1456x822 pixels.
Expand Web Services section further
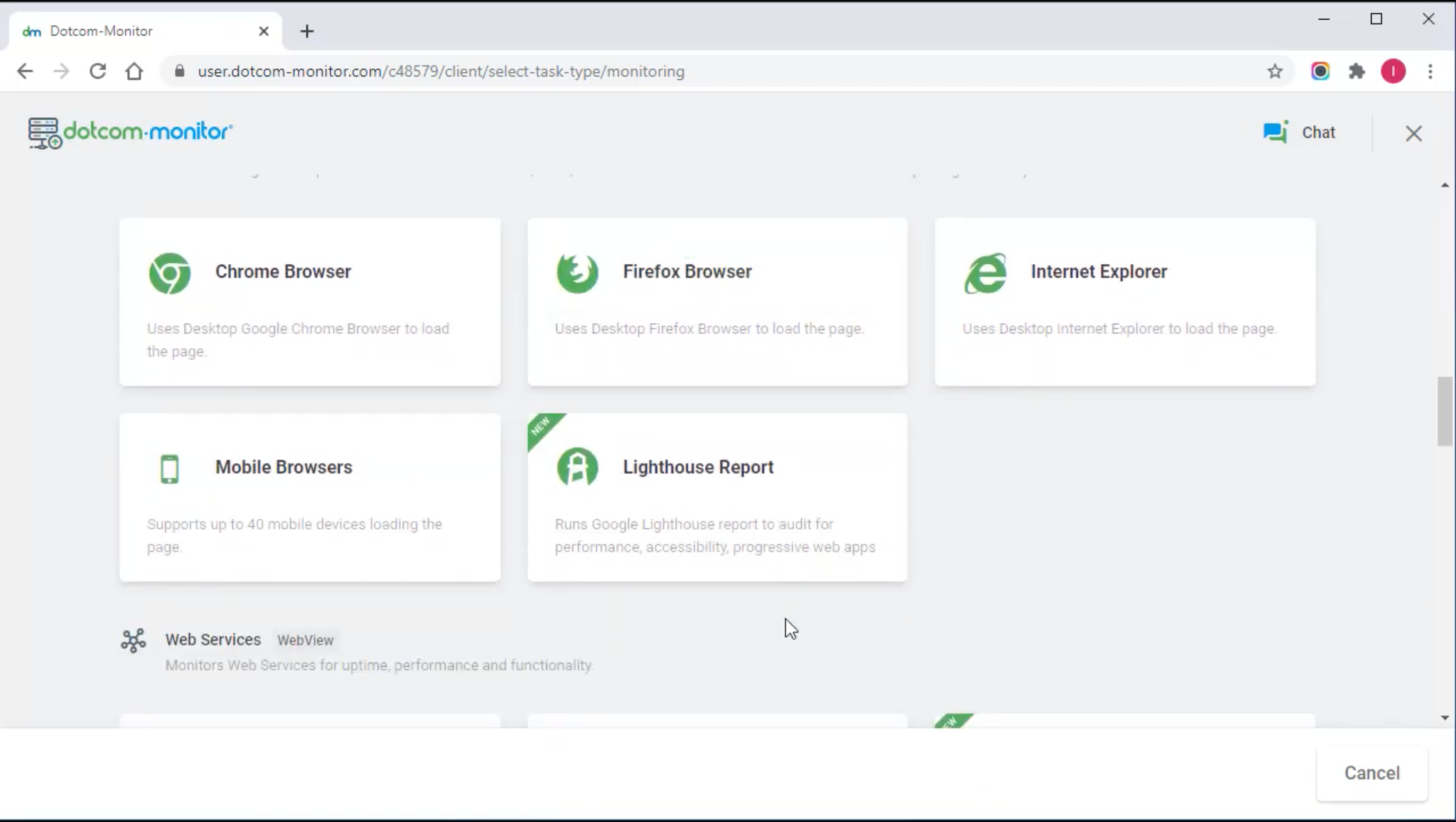(x=212, y=640)
